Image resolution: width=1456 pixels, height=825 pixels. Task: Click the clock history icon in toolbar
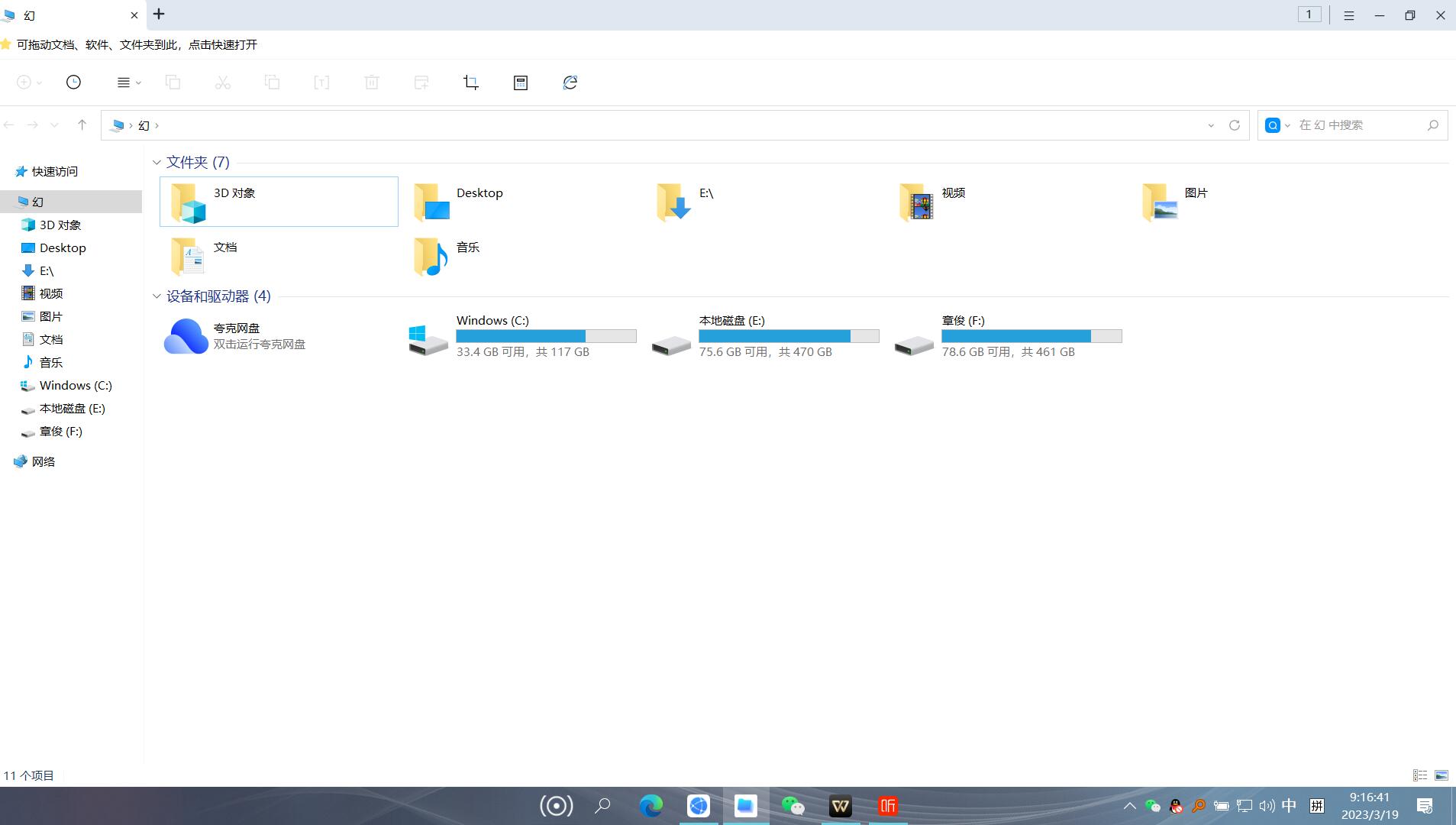coord(73,82)
